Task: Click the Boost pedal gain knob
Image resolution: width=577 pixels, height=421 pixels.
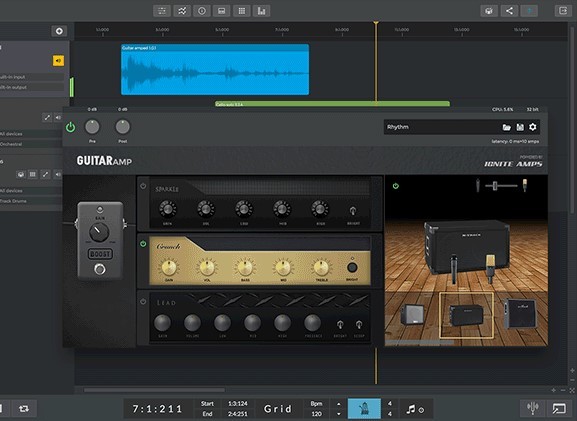Action: pyautogui.click(x=99, y=232)
